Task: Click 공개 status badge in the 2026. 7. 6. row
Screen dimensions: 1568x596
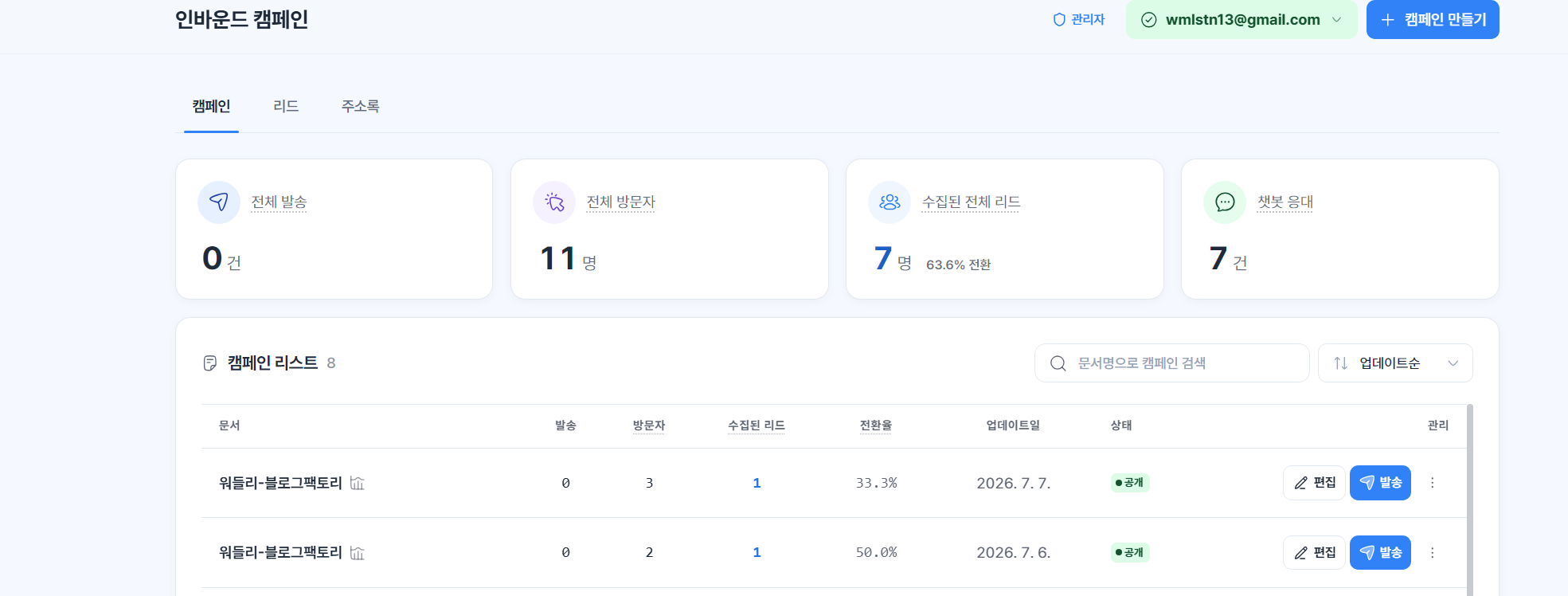Action: 1130,552
